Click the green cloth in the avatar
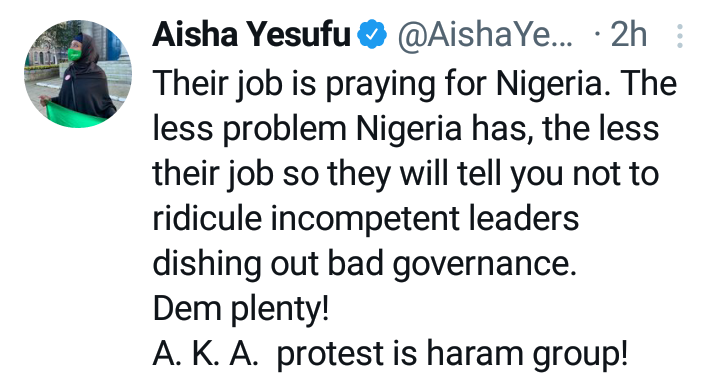720x387 pixels. point(73,115)
